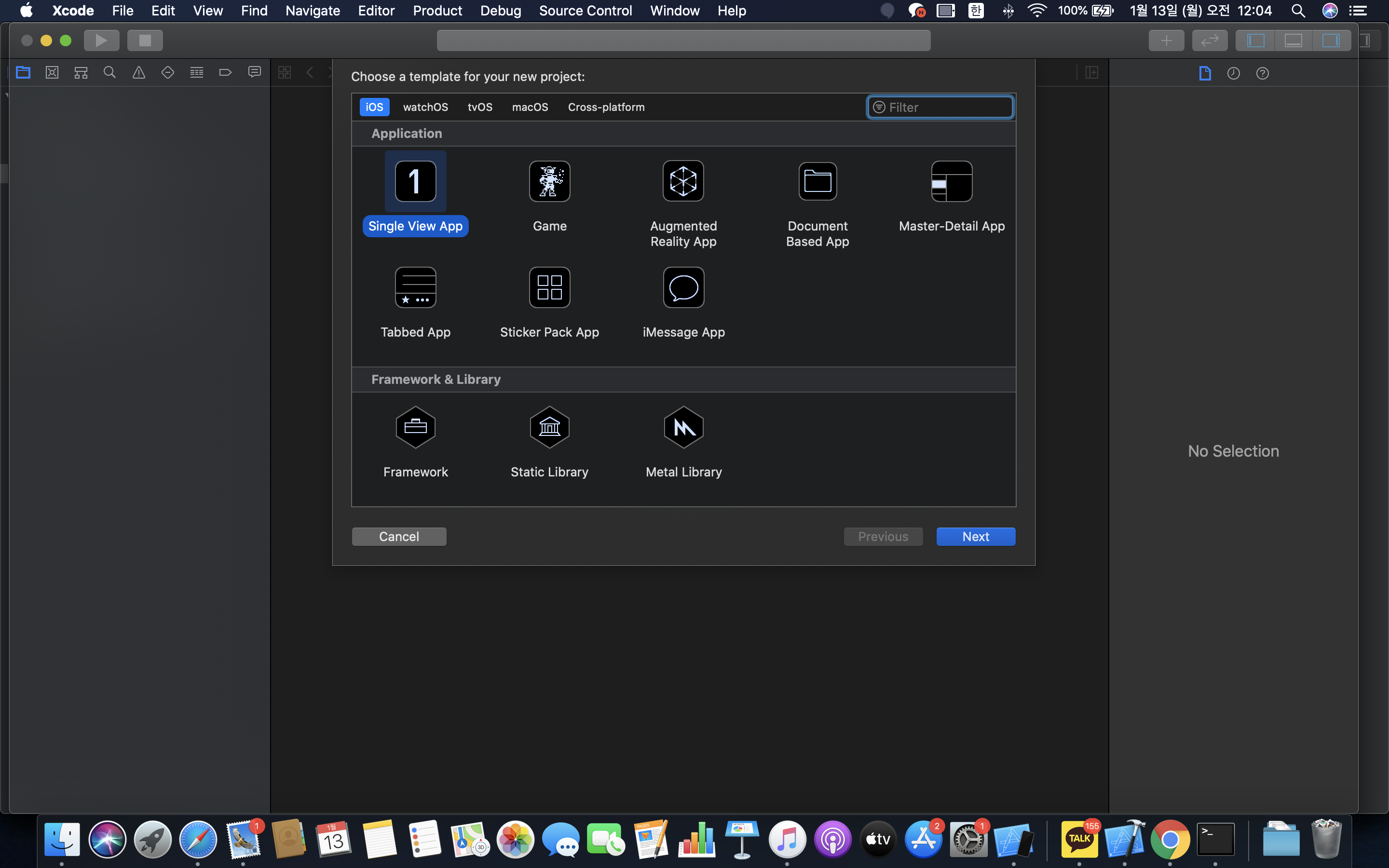Open the Product menu
This screenshot has height=868, width=1389.
click(437, 10)
